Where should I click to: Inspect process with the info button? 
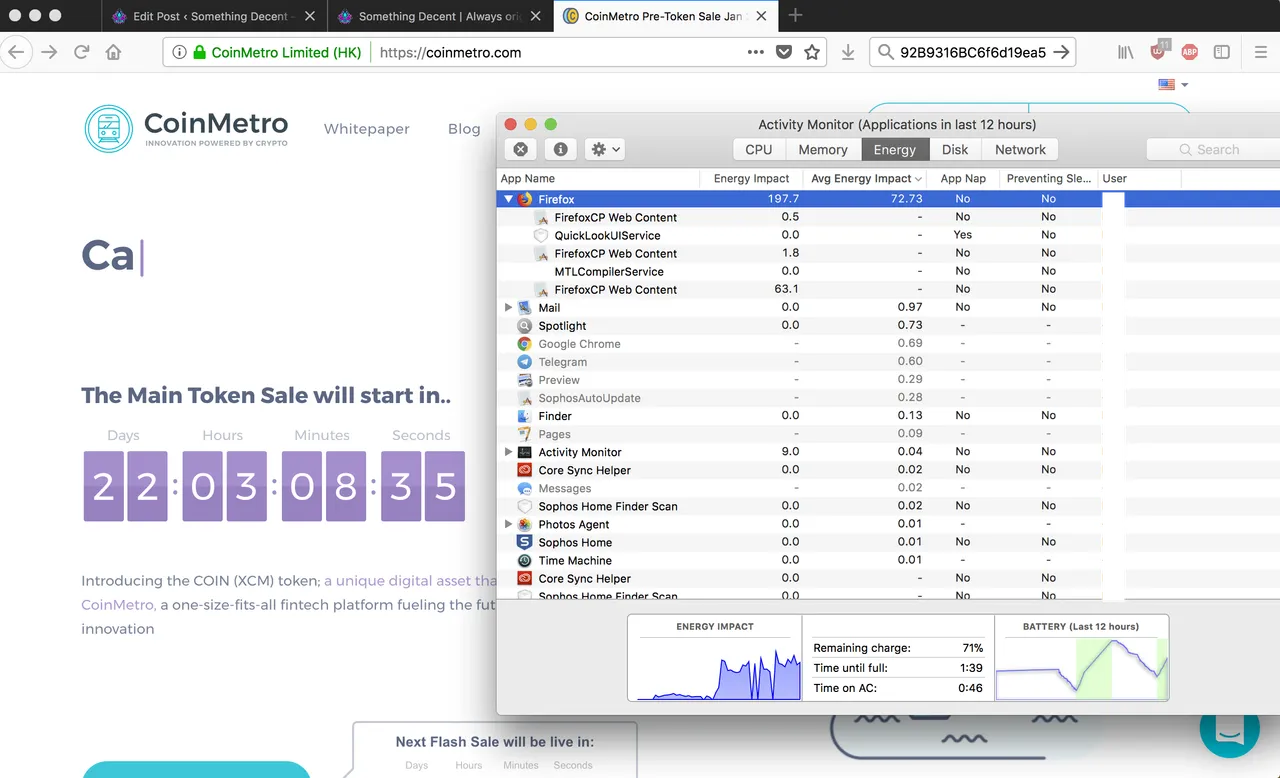click(x=560, y=149)
